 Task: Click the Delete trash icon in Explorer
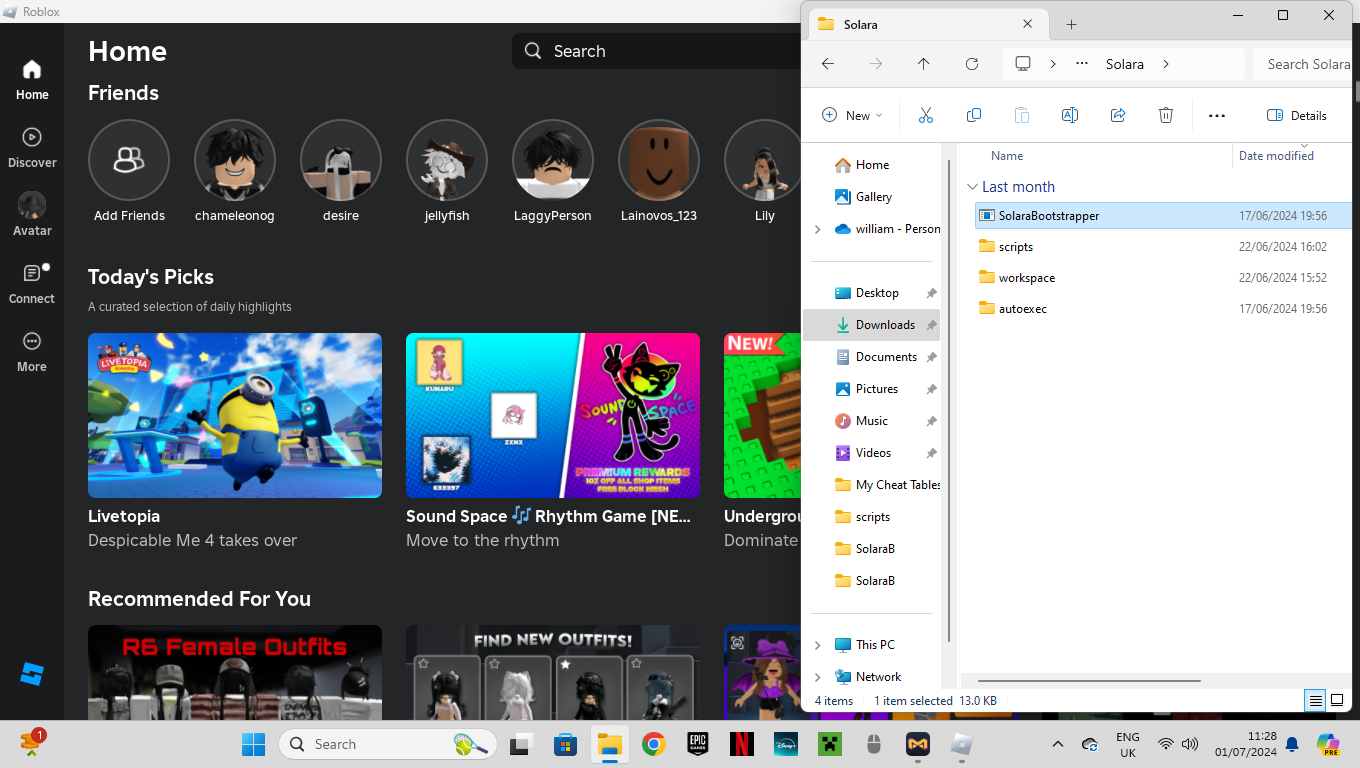click(x=1166, y=115)
